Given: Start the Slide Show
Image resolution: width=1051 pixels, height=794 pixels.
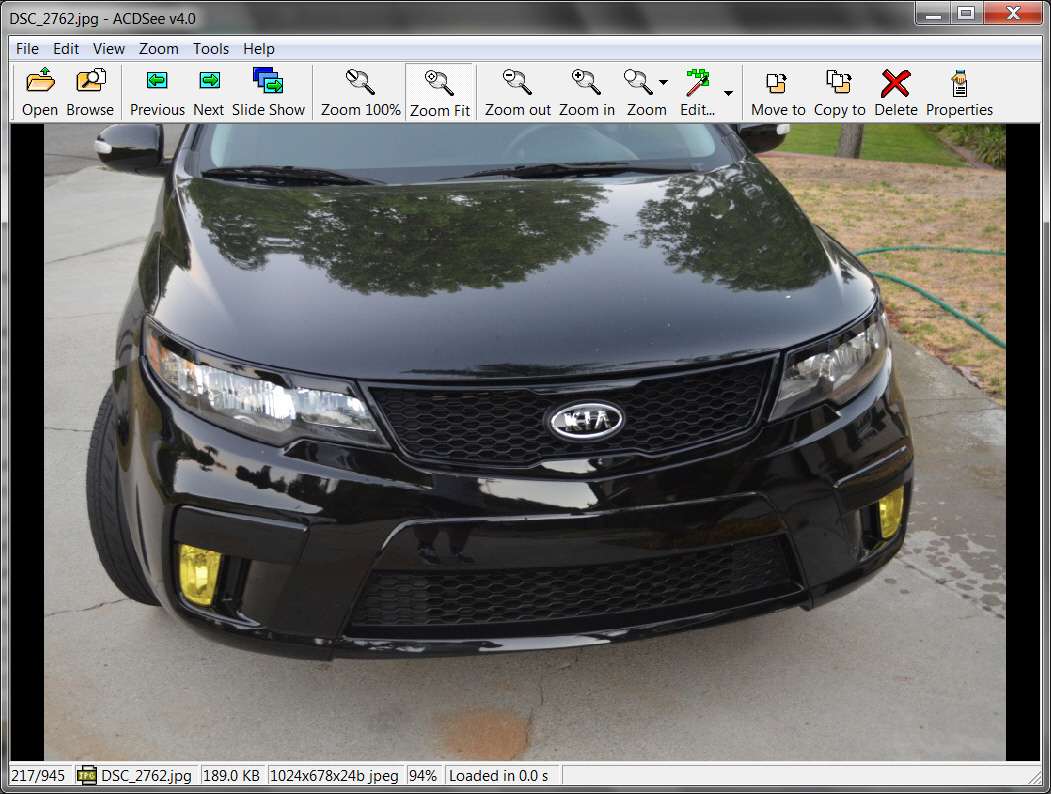Looking at the screenshot, I should pyautogui.click(x=268, y=92).
